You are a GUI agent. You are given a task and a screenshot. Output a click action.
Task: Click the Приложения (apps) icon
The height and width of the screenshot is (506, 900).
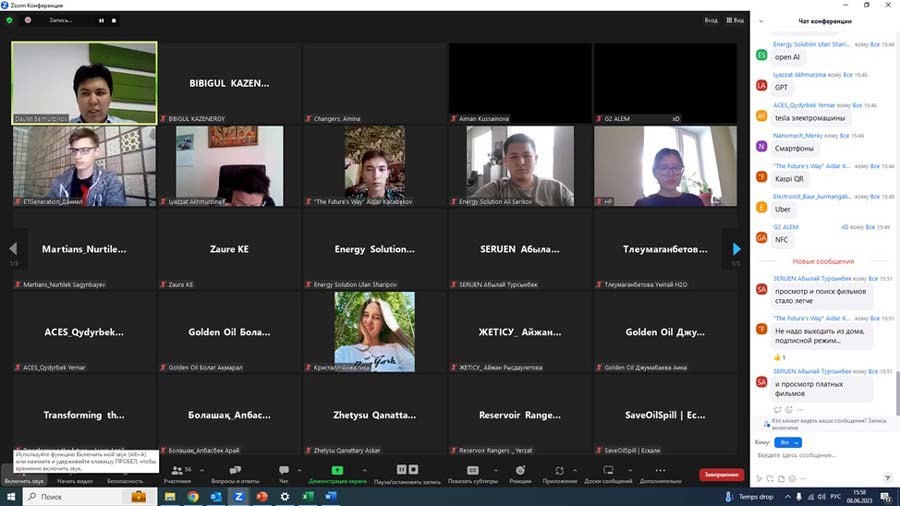point(559,470)
